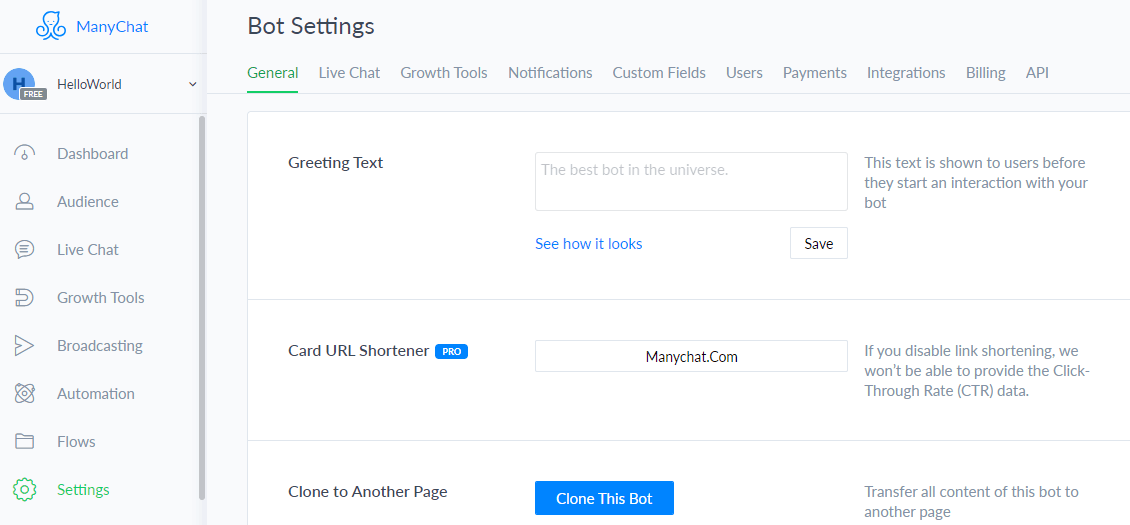This screenshot has height=525, width=1130.
Task: Go to Audience in the sidebar
Action: click(x=88, y=202)
